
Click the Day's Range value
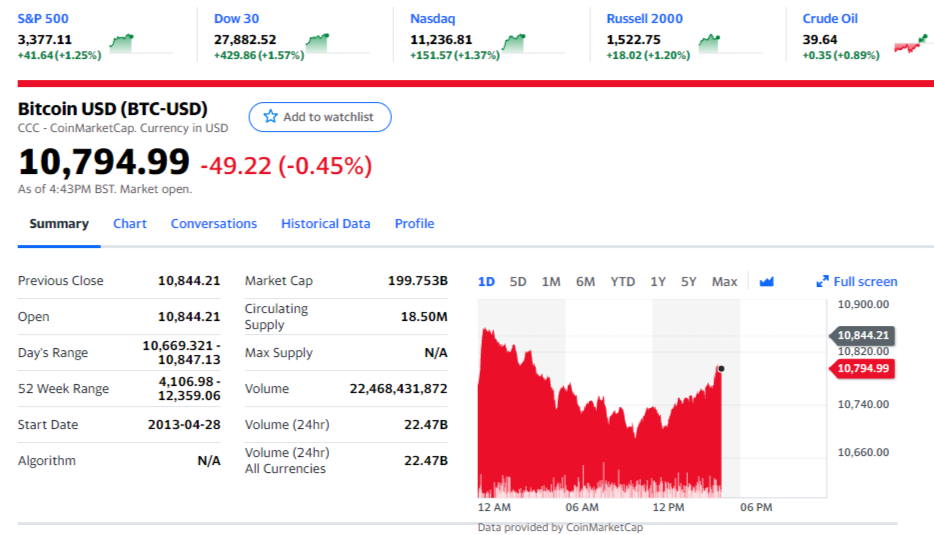click(181, 353)
